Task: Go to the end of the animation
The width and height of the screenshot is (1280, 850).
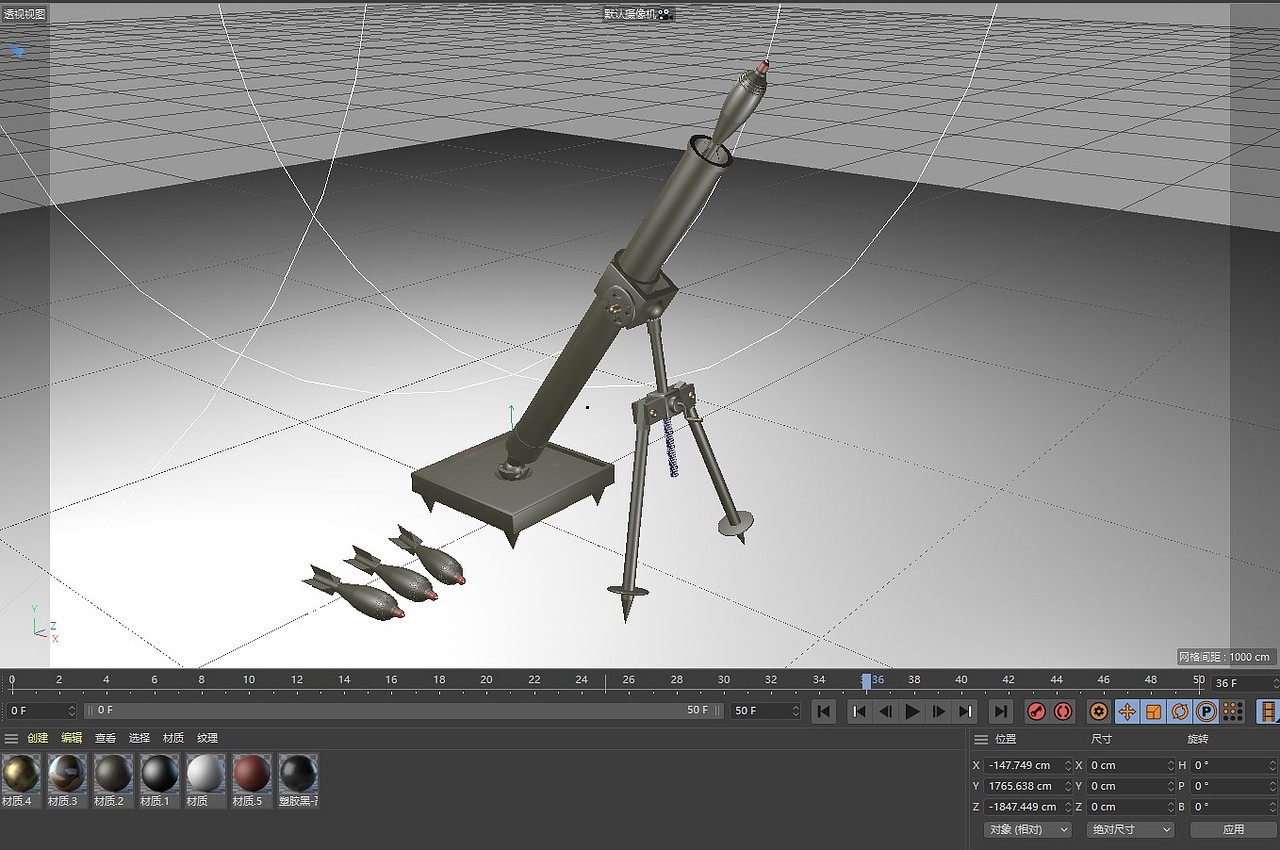Action: click(1000, 712)
